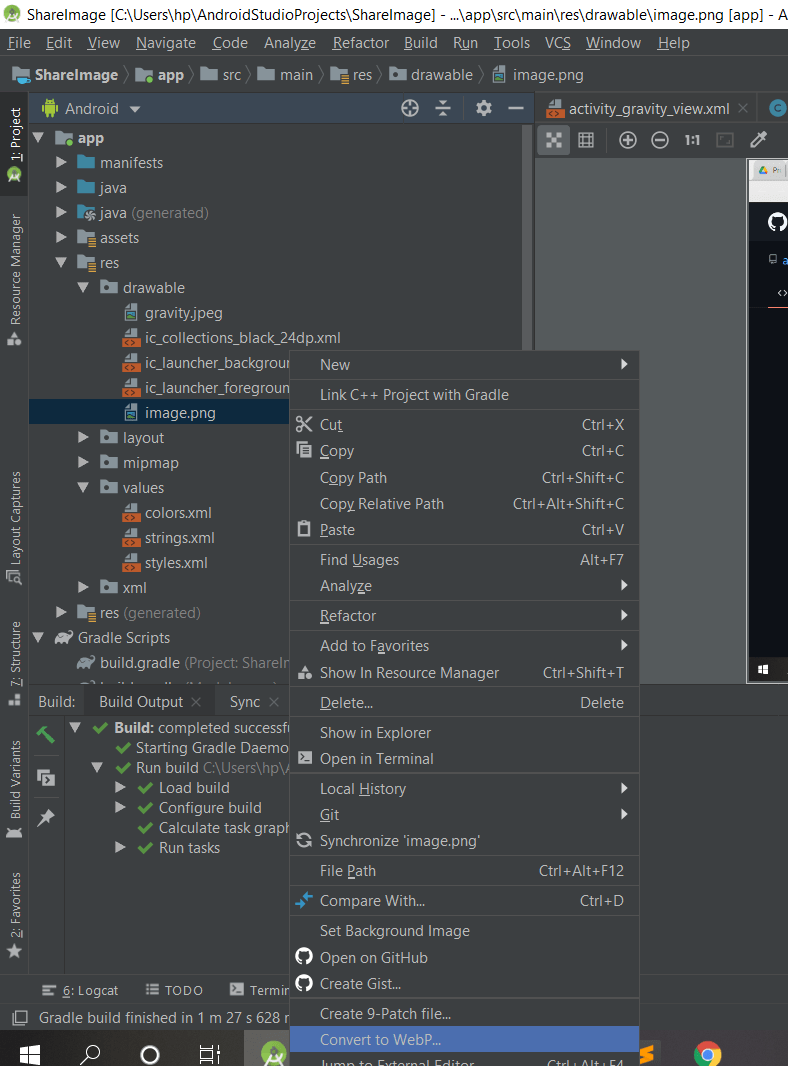Image resolution: width=788 pixels, height=1066 pixels.
Task: Expand the mipmap folder
Action: (x=83, y=462)
